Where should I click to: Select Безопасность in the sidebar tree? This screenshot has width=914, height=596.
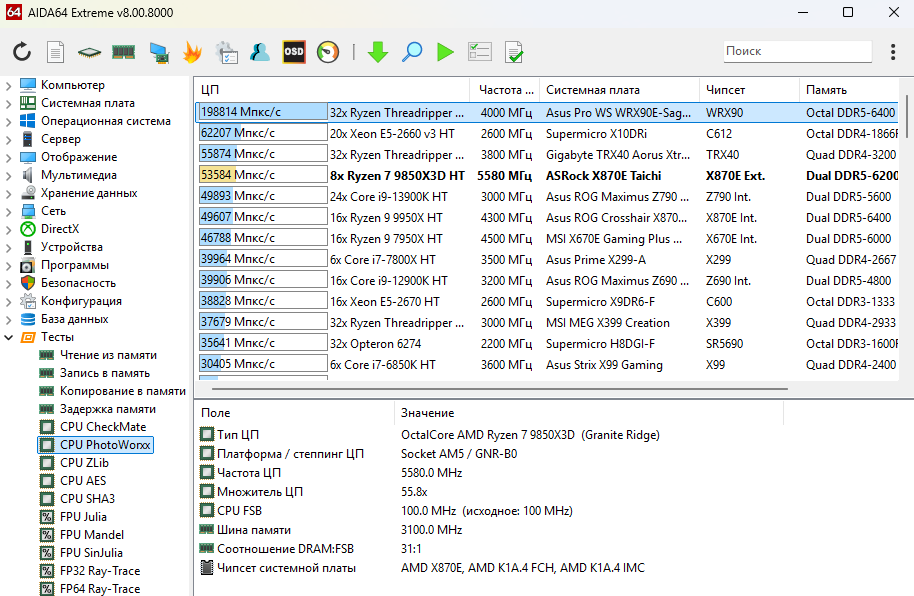[78, 283]
